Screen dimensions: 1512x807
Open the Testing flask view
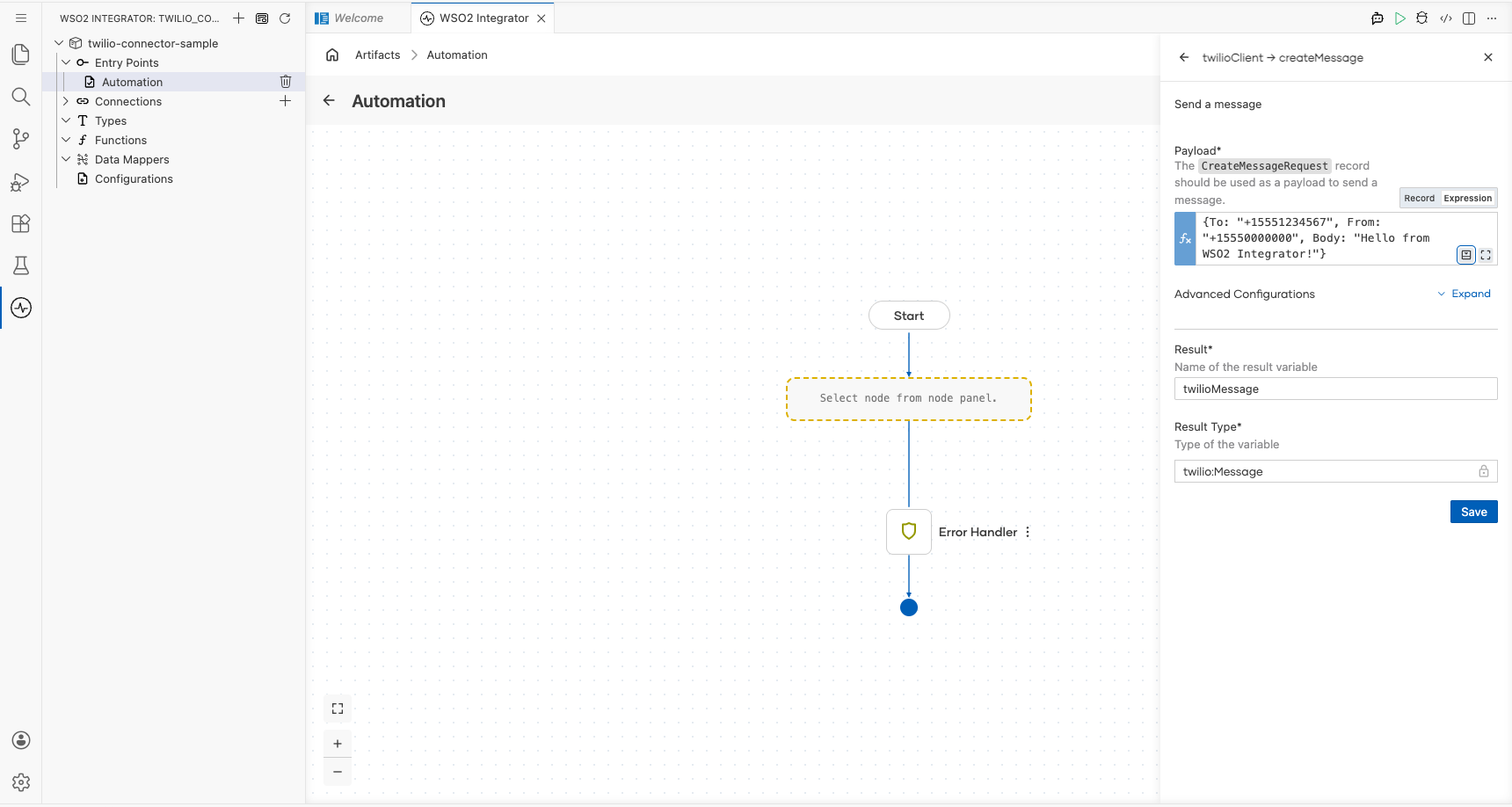point(21,265)
